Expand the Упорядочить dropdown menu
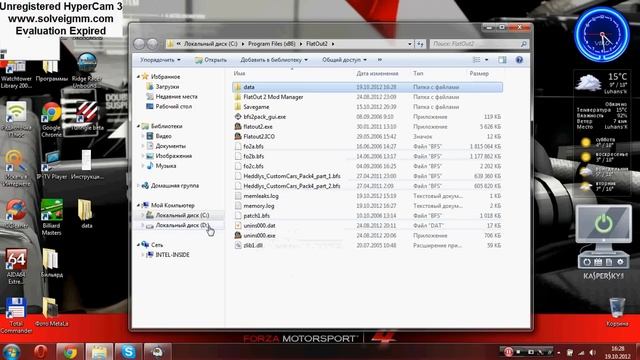 click(160, 60)
